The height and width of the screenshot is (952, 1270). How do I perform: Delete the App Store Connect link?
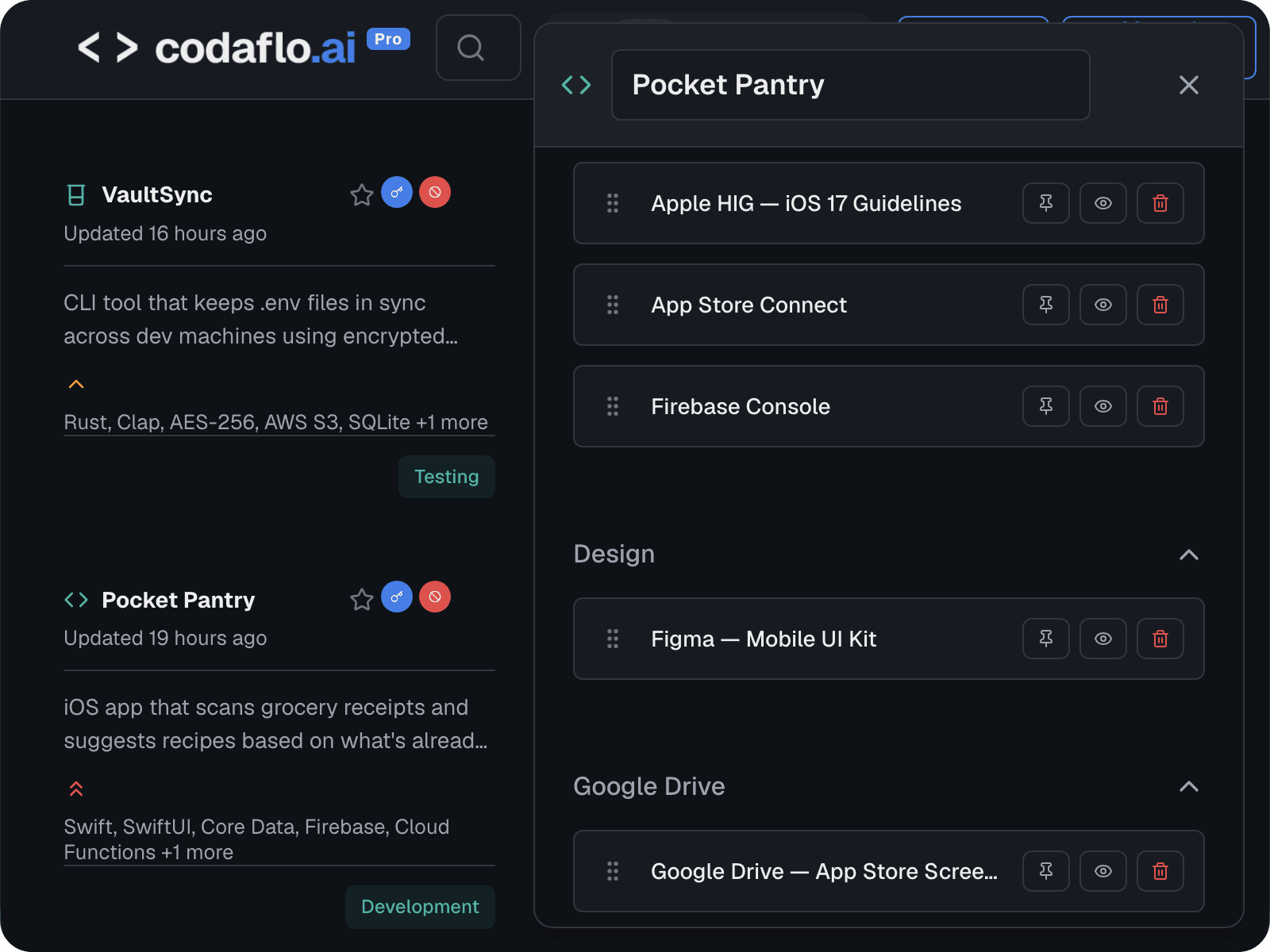point(1160,305)
